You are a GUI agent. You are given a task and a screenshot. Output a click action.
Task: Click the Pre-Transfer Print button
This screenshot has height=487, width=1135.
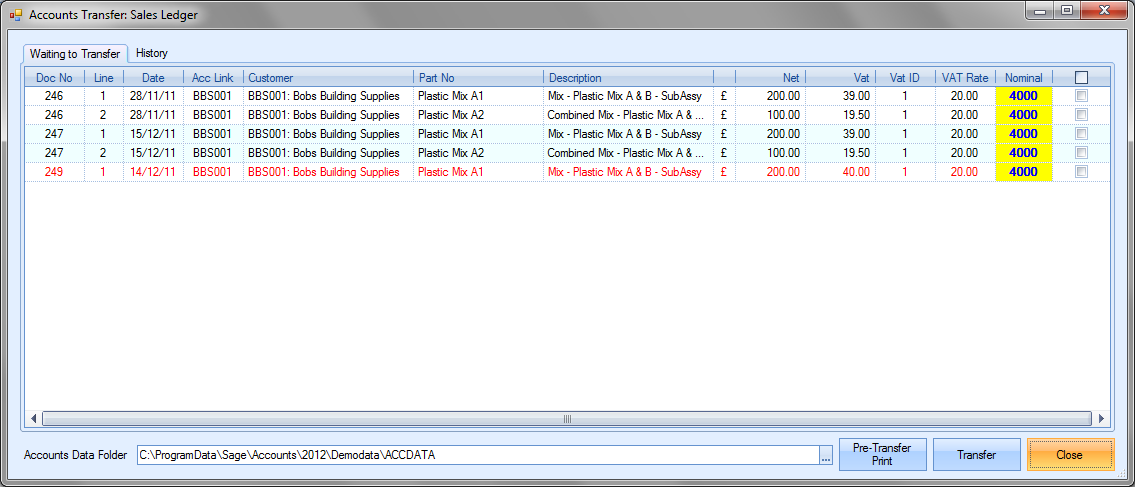882,455
